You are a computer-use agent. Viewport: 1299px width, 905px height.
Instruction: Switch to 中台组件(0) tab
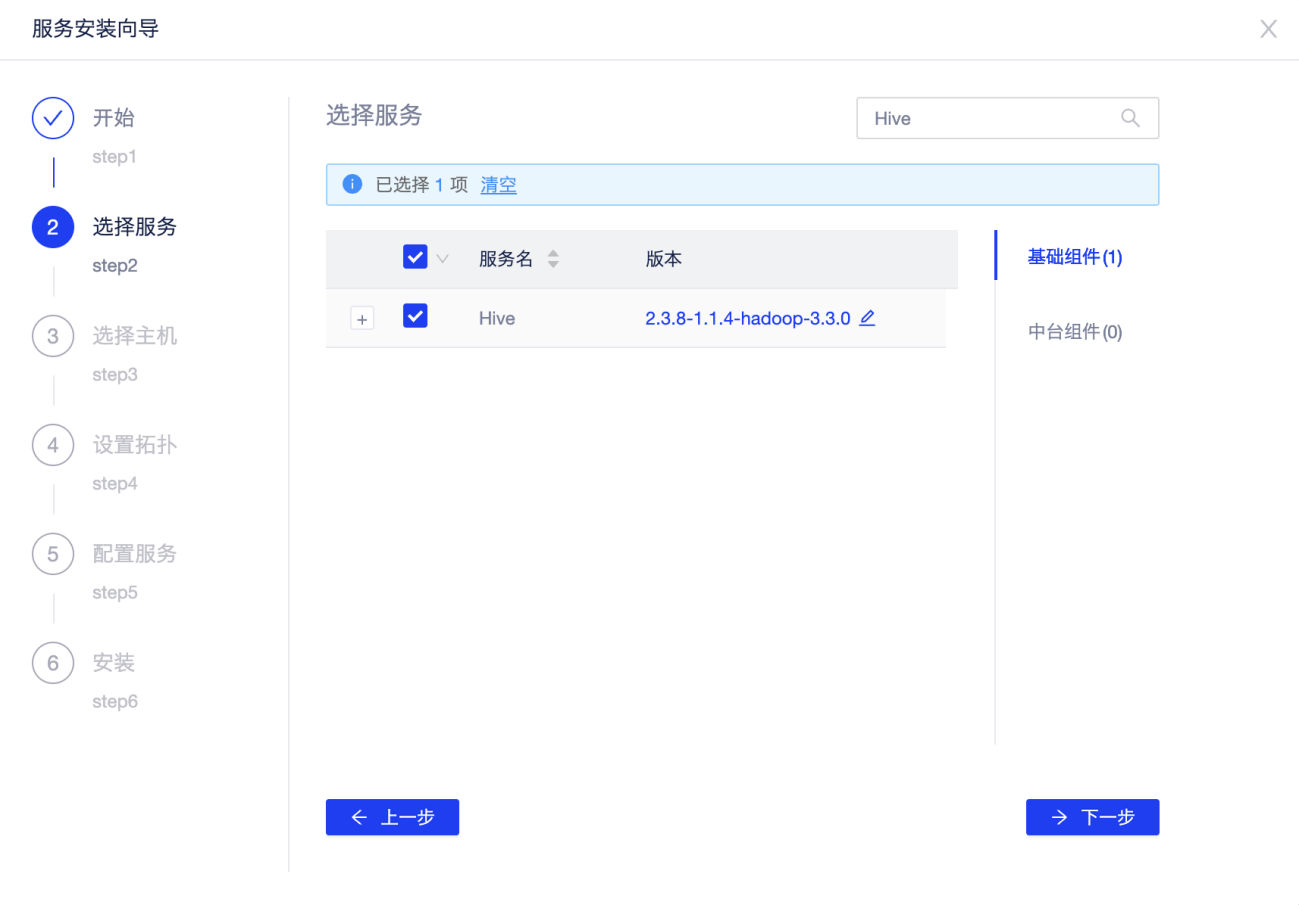[1075, 332]
